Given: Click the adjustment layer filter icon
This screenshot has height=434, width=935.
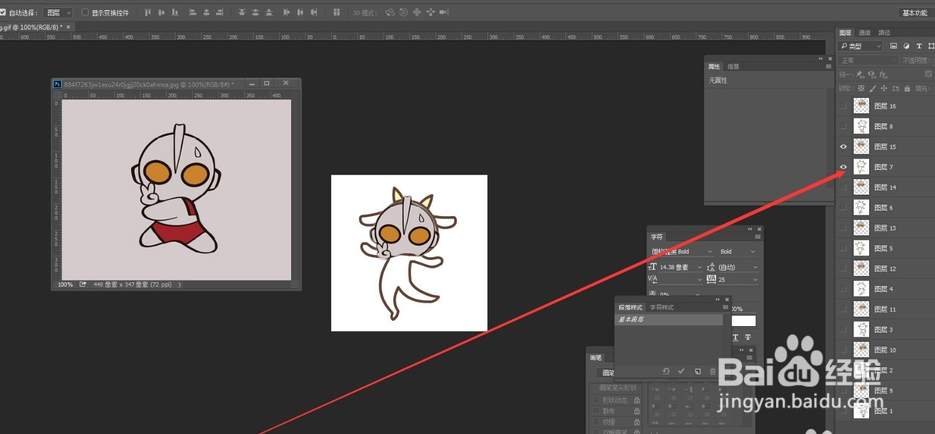Looking at the screenshot, I should click(x=906, y=46).
